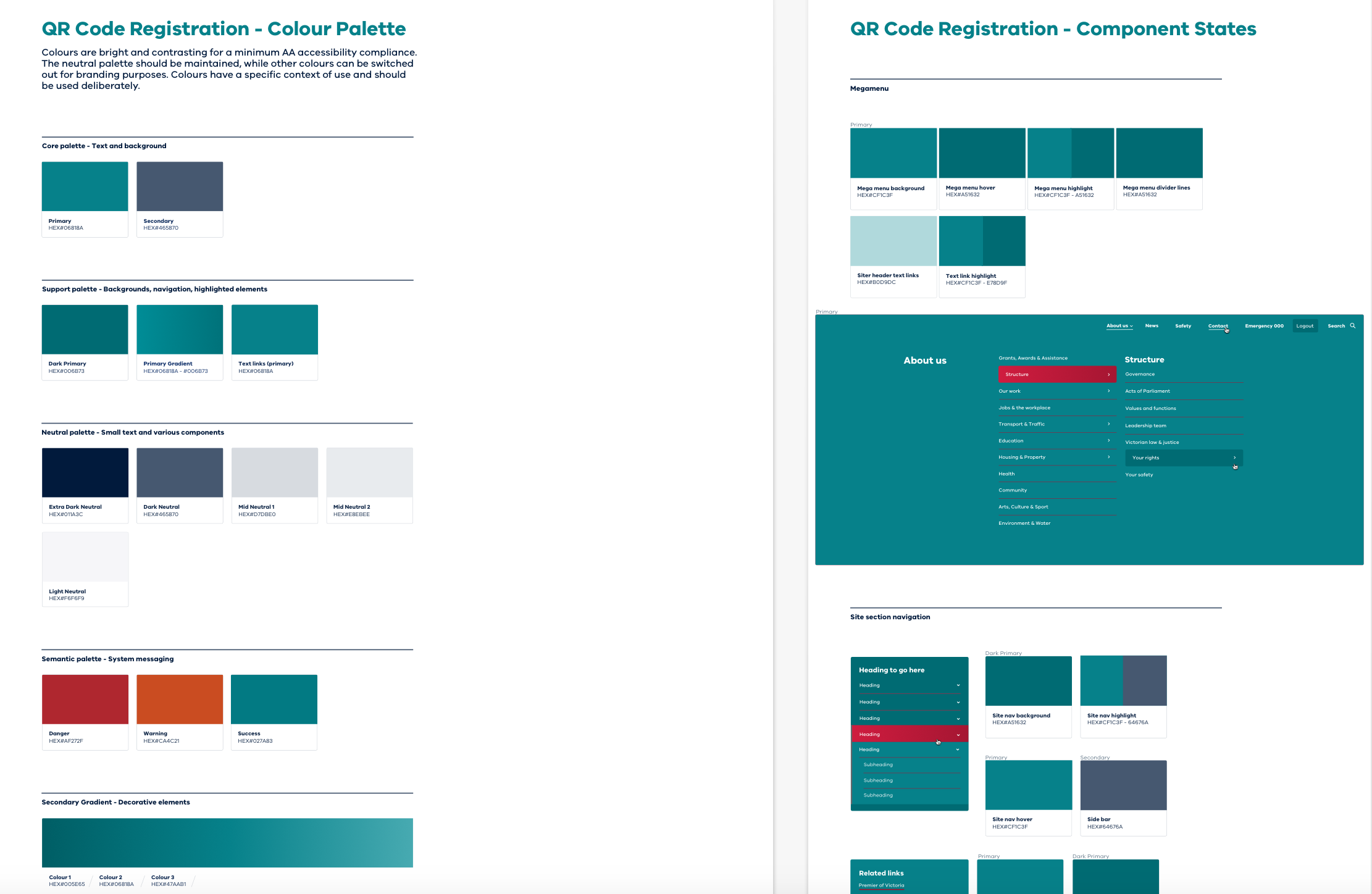This screenshot has width=1372, height=894.
Task: Select the Extra Dark Neutral swatch
Action: coord(85,472)
